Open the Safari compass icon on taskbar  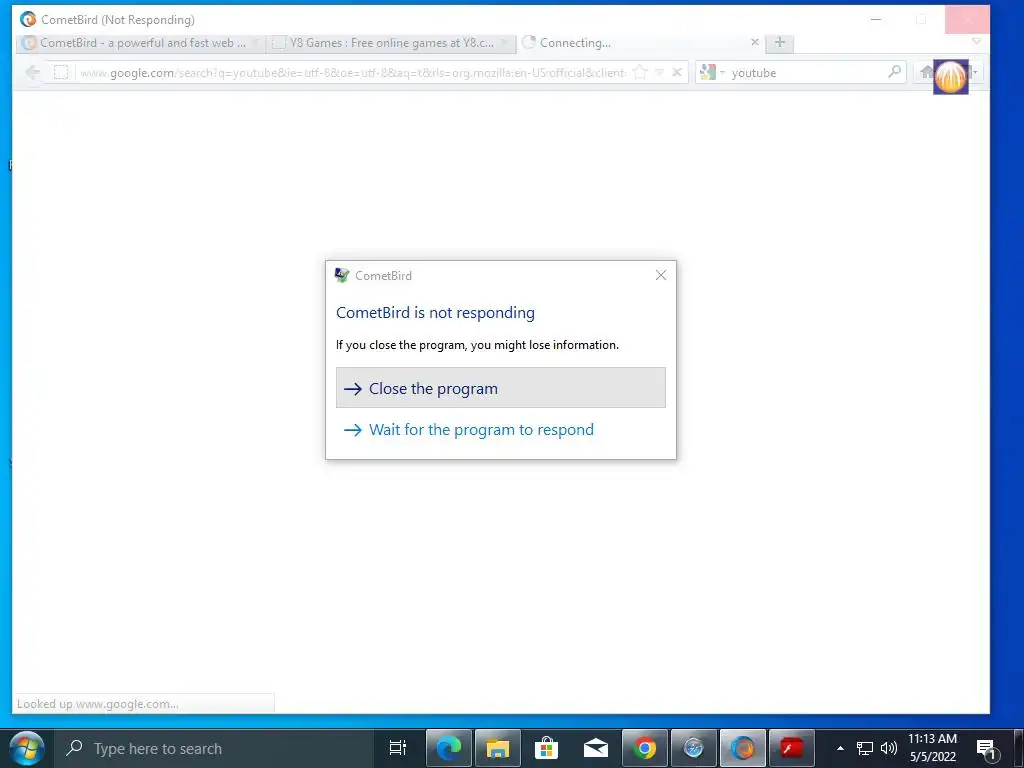pos(694,748)
